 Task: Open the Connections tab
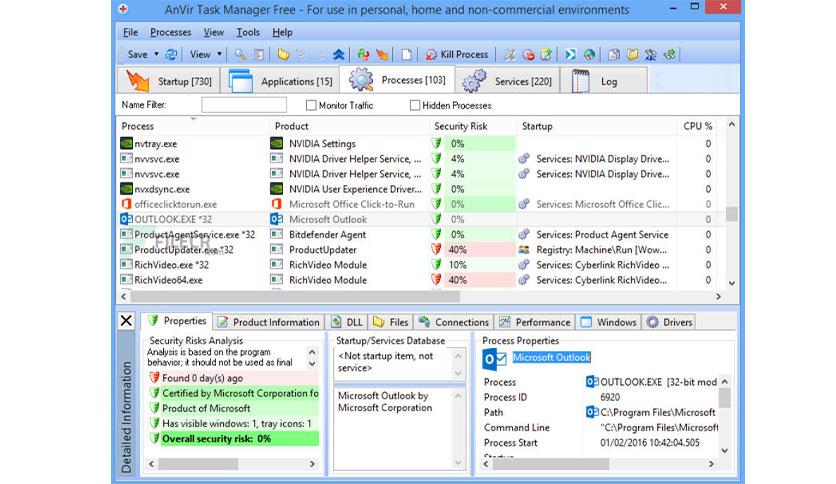point(453,322)
